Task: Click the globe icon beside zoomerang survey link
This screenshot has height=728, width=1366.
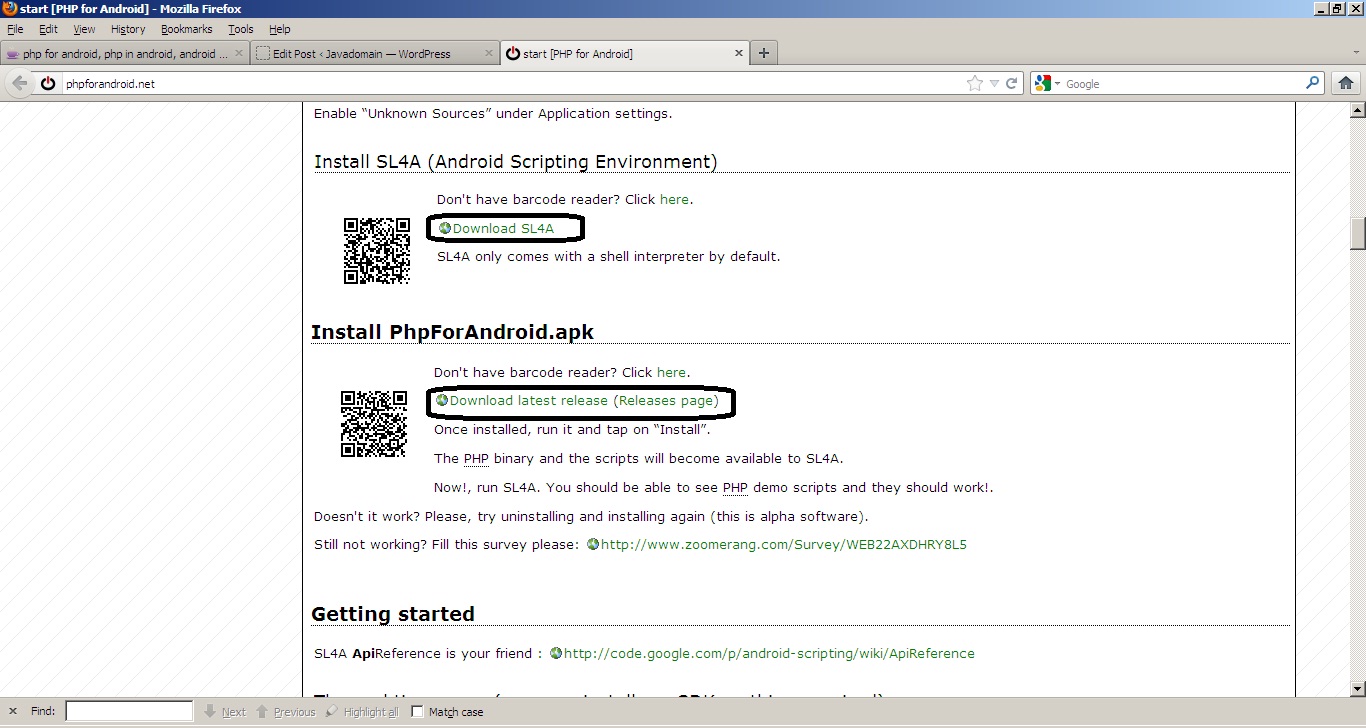Action: [593, 545]
